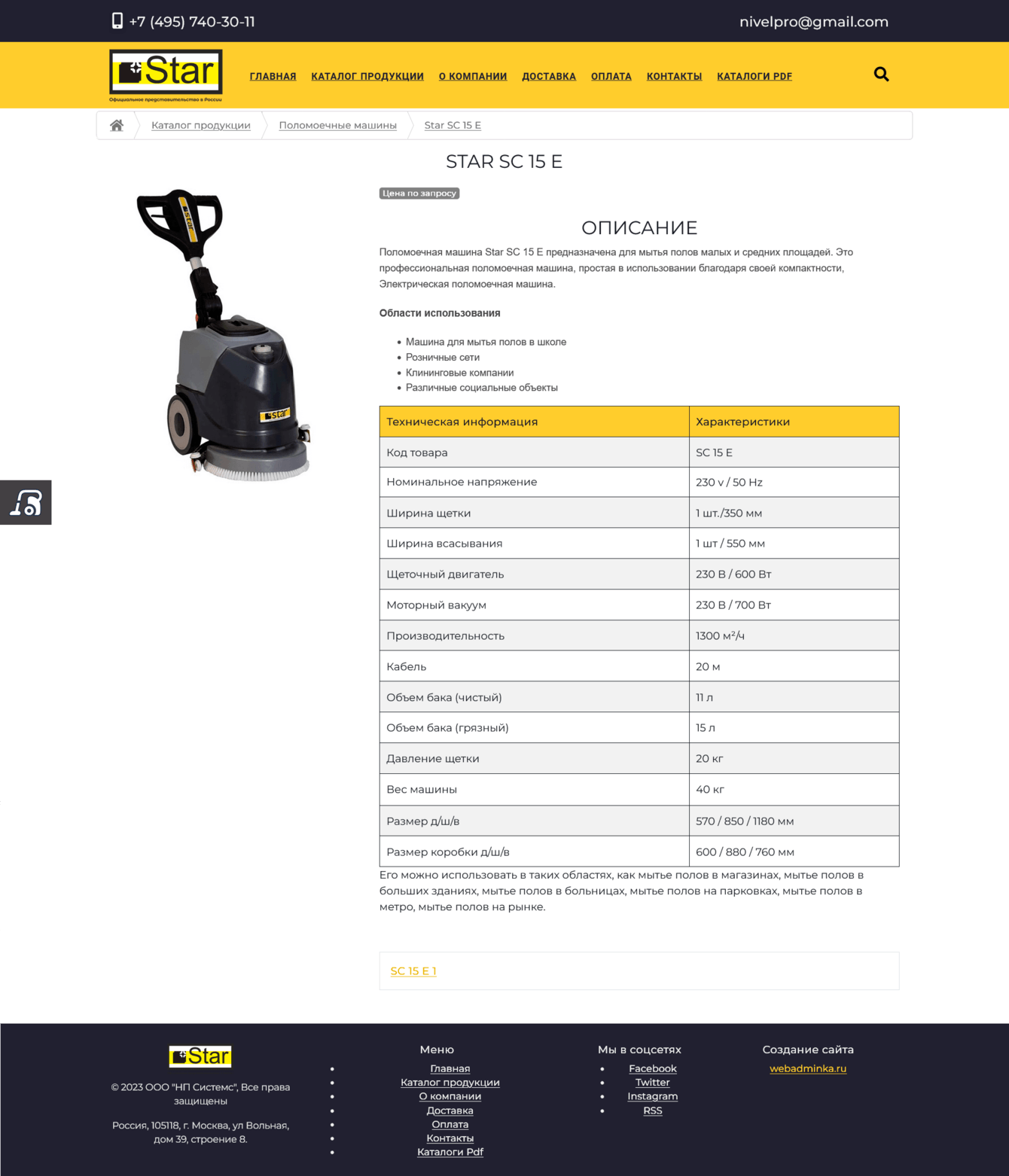Click the 570 / 850 / 1180 мм value
Screen dimensions: 1009x1176
point(745,821)
